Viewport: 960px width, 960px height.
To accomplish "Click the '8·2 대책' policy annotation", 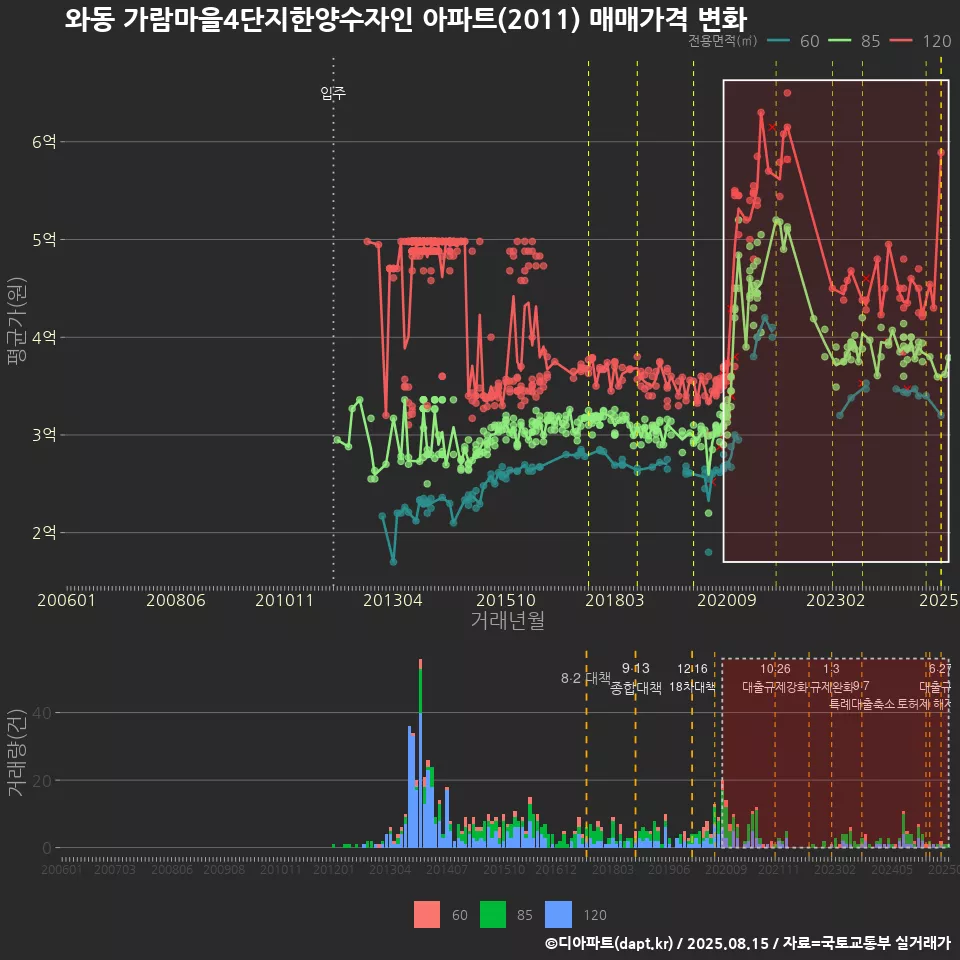I will [x=586, y=678].
